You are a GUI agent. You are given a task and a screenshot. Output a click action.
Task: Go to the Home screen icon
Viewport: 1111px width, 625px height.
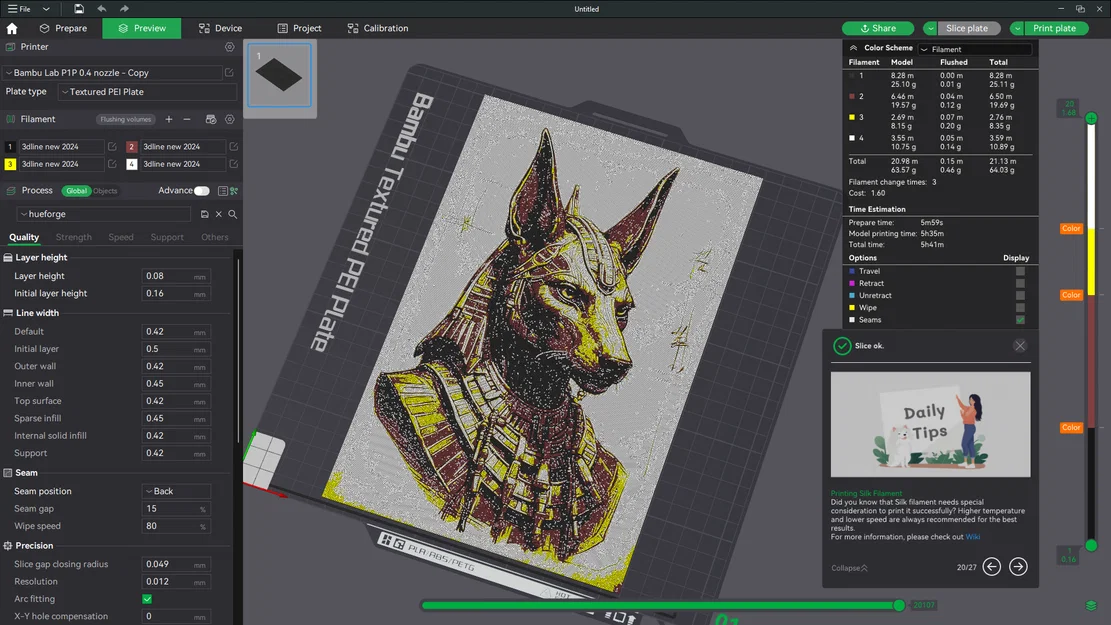[x=12, y=28]
